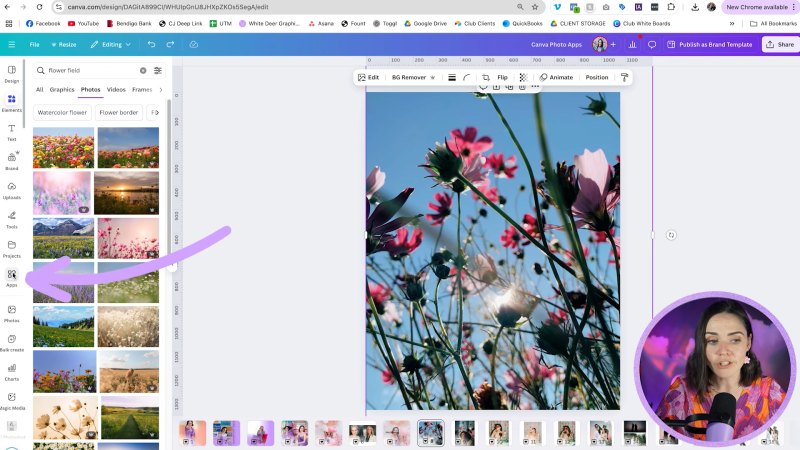
Task: Open the QuickBooks bookmark
Action: coord(522,23)
